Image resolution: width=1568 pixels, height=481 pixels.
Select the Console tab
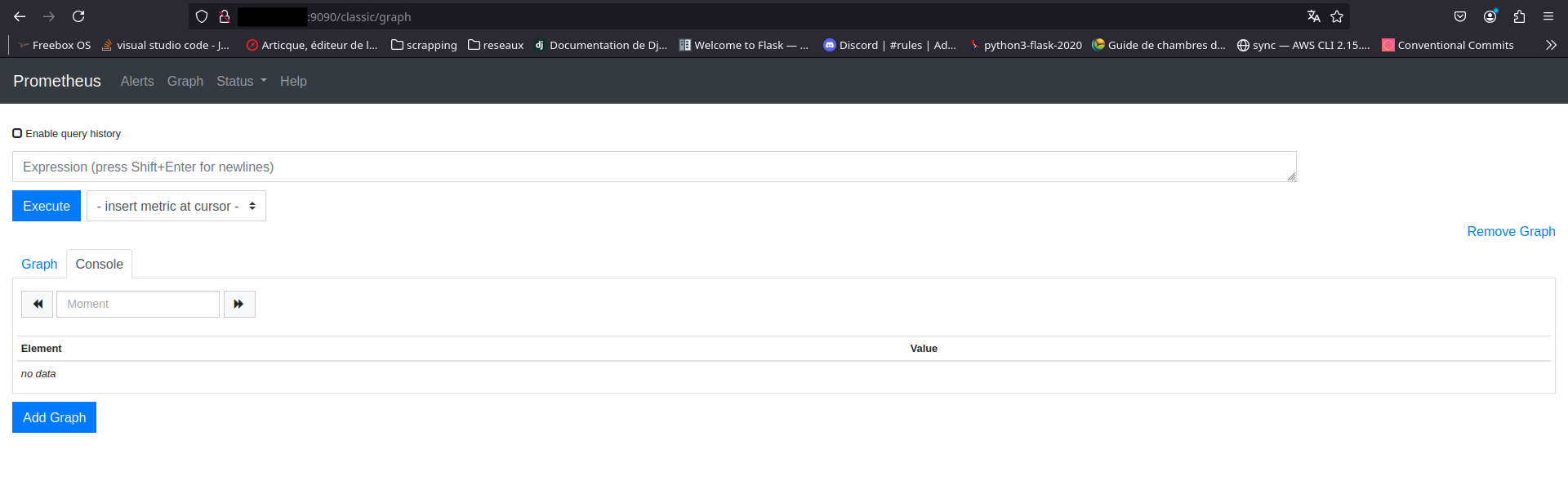coord(100,264)
